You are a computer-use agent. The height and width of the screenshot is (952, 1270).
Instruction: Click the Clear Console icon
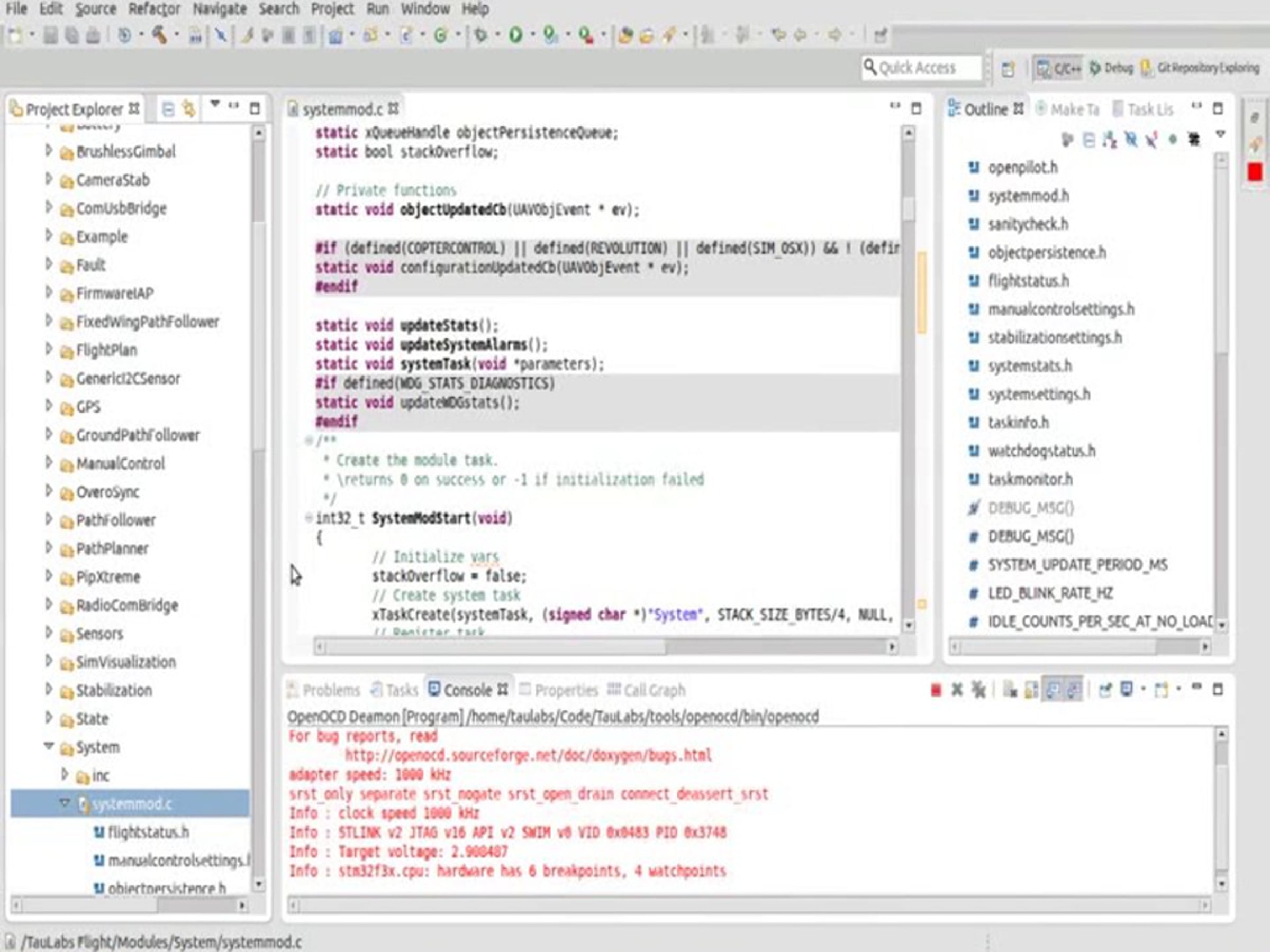pos(1010,690)
